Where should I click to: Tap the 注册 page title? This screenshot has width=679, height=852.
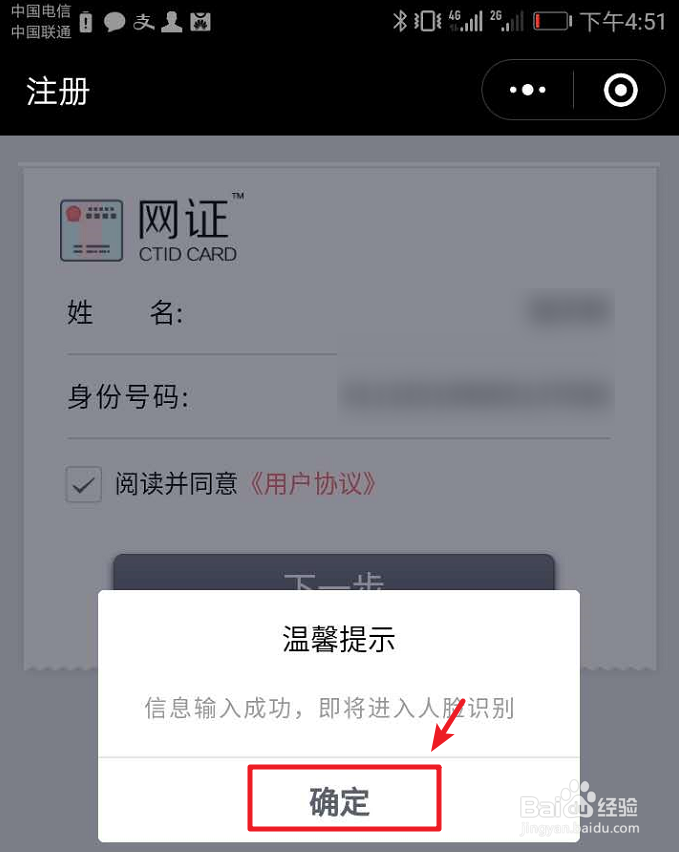58,91
